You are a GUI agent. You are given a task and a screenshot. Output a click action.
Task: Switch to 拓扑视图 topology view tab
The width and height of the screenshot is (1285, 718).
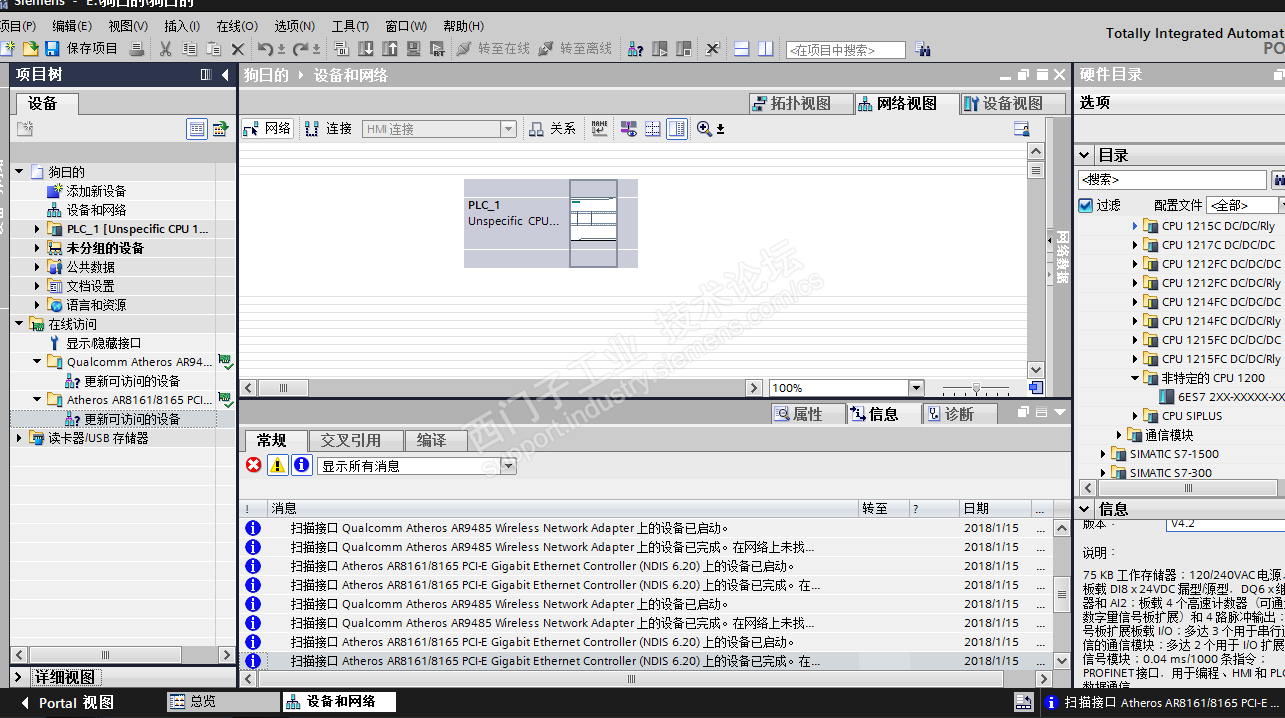coord(801,103)
